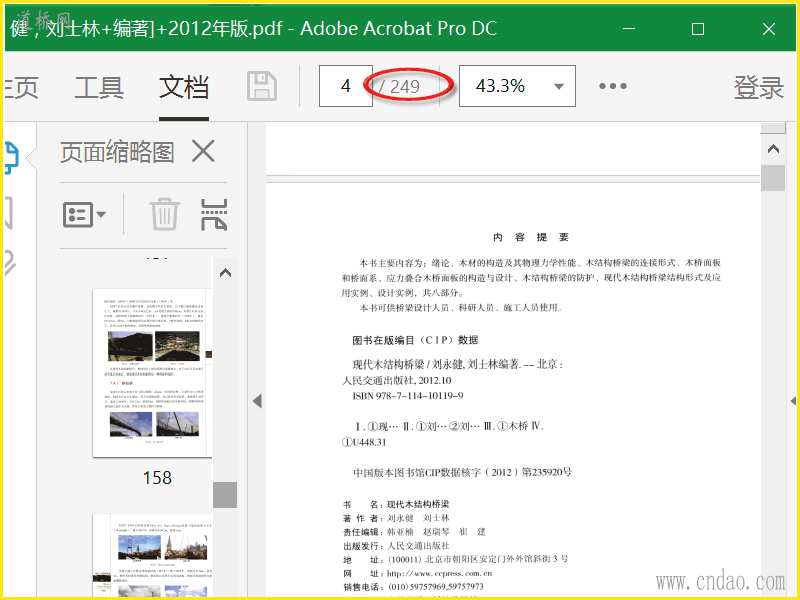Viewport: 800px width, 600px height.
Task: Click the '页面缩略图' panel title
Action: point(117,152)
